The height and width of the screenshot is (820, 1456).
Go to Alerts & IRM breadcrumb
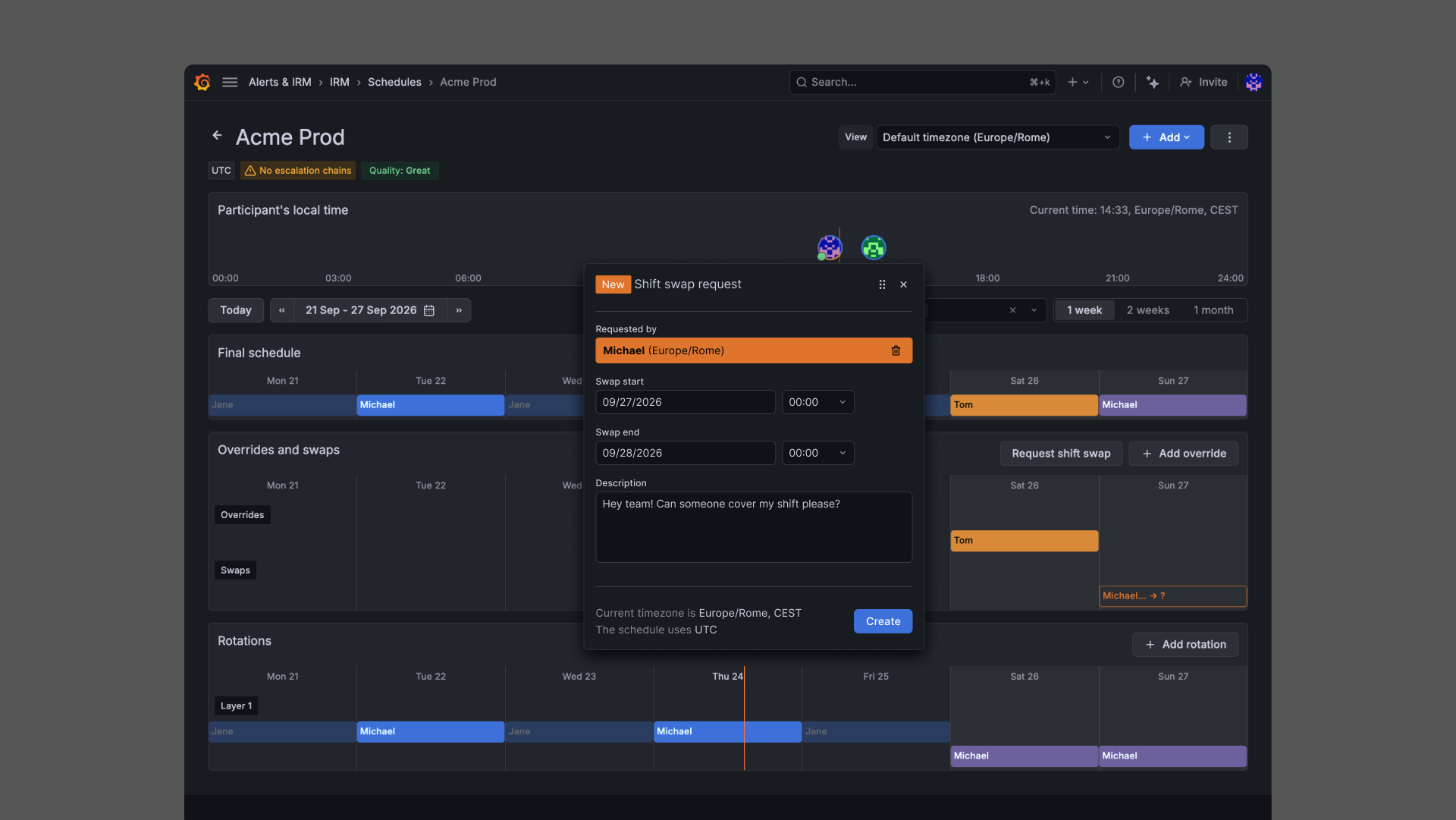point(280,82)
